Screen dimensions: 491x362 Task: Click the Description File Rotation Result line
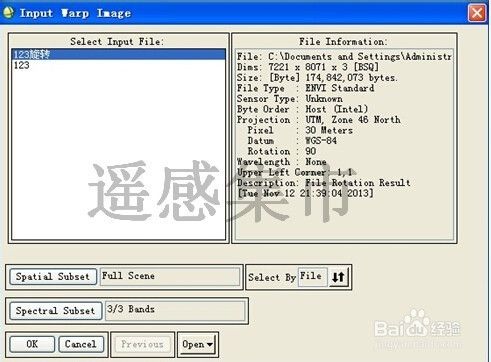324,183
